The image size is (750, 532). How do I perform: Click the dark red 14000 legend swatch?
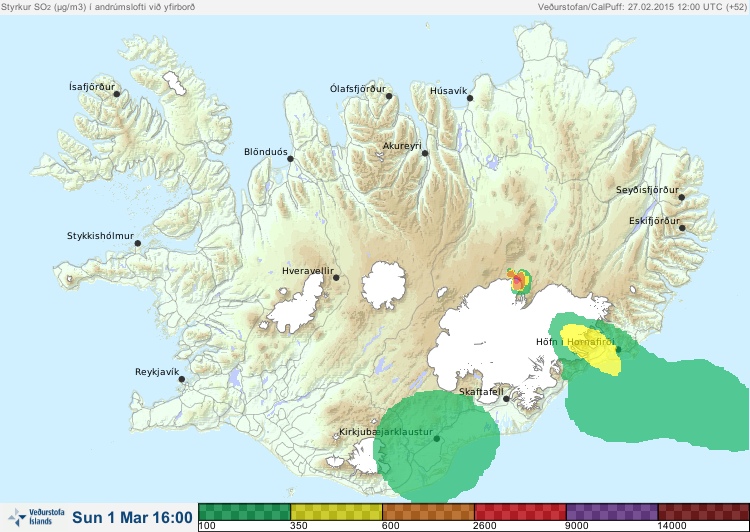pyautogui.click(x=704, y=512)
